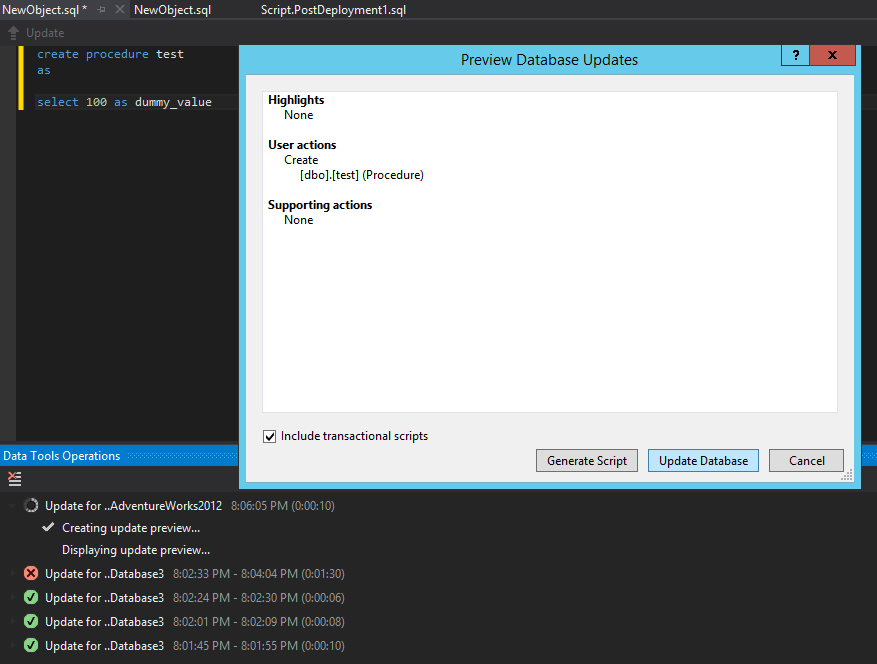Click the 8:06:05 PM (0:00:10) timestamp
Screen dimensions: 877x664
pyautogui.click(x=283, y=506)
